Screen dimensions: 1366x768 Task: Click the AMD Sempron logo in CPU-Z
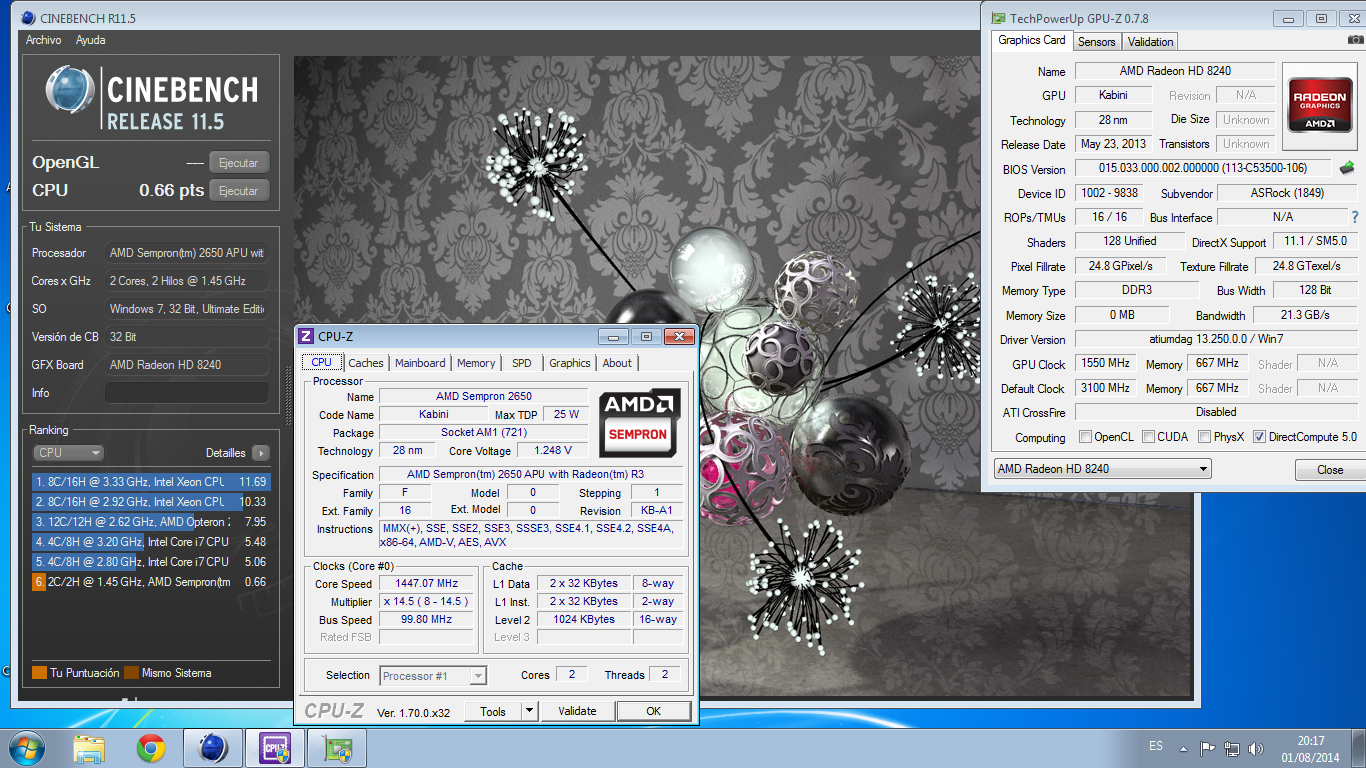pyautogui.click(x=640, y=422)
